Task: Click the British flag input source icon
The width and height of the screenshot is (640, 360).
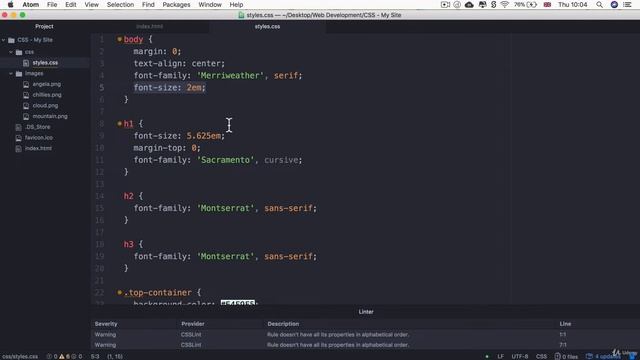Action: point(547,4)
